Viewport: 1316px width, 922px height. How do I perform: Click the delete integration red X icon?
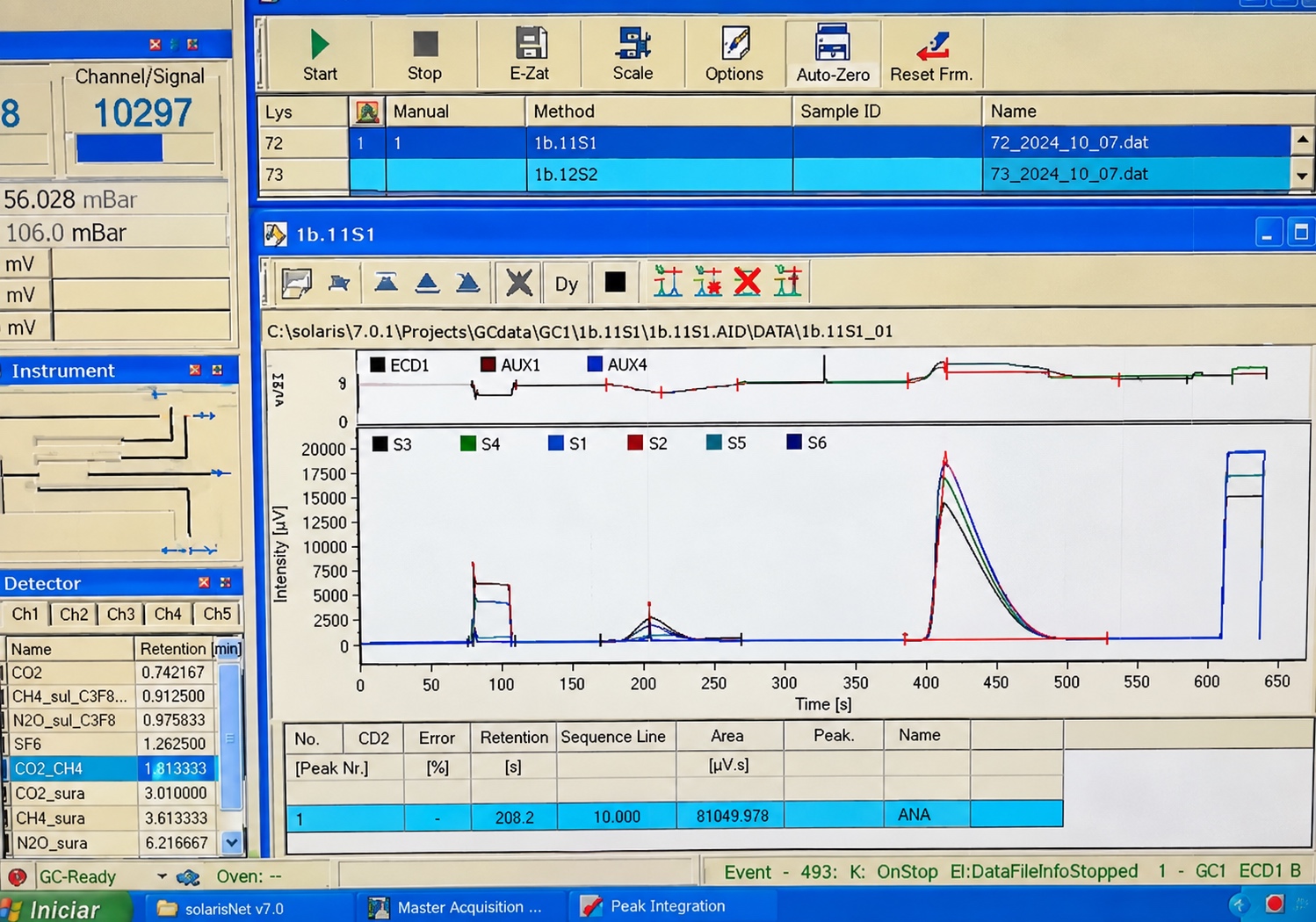(x=747, y=282)
